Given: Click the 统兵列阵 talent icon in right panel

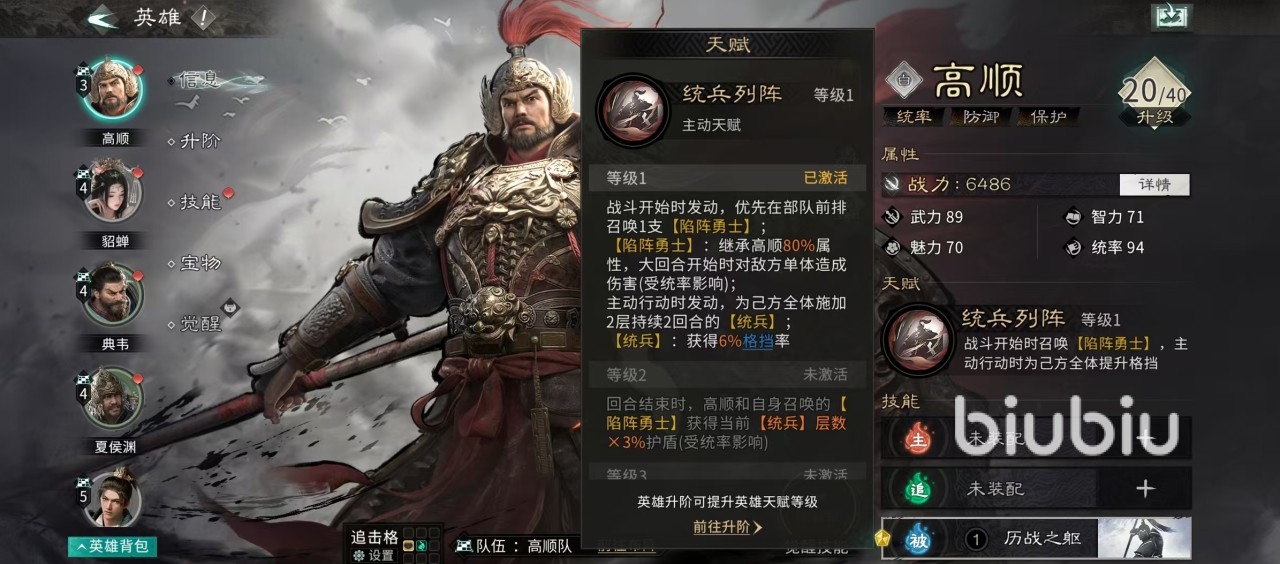Looking at the screenshot, I should point(916,340).
